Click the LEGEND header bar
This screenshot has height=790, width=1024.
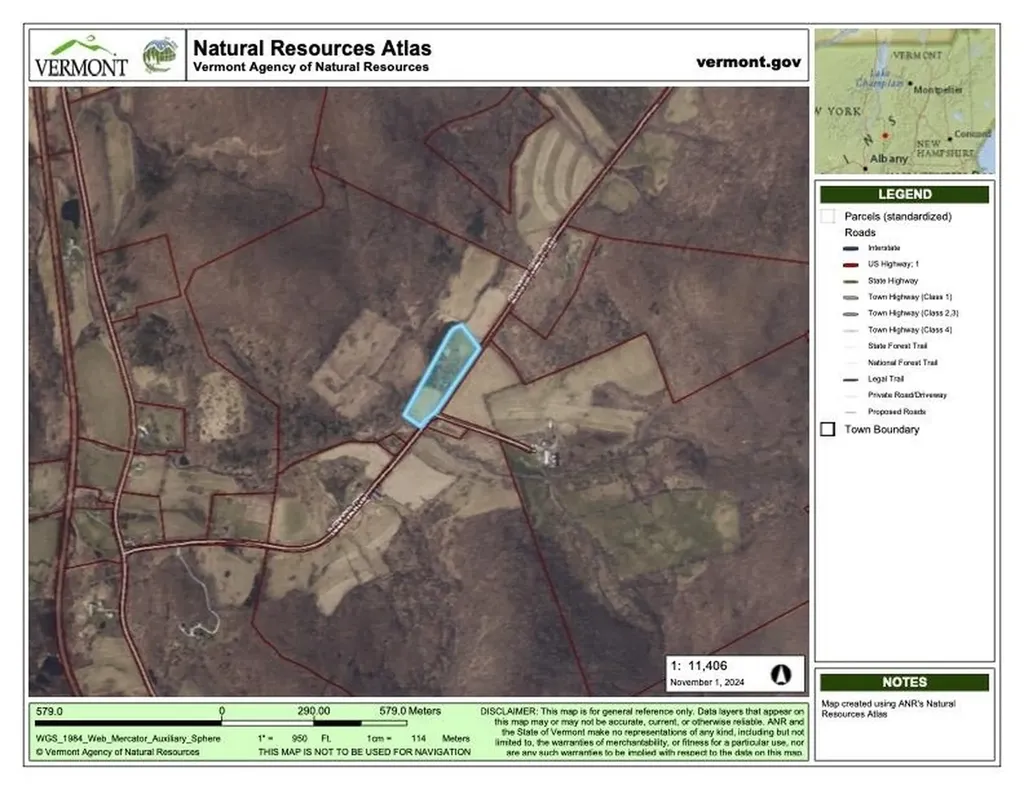[904, 195]
